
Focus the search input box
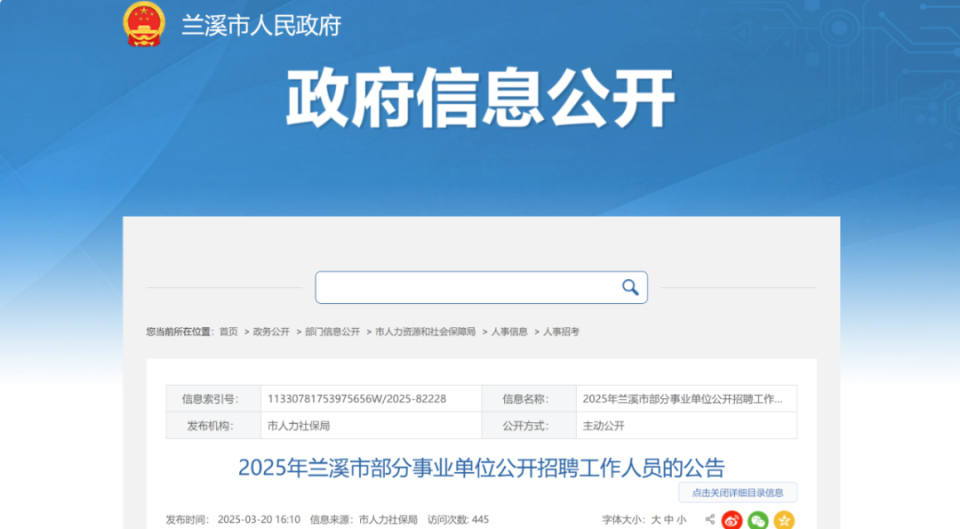(481, 287)
